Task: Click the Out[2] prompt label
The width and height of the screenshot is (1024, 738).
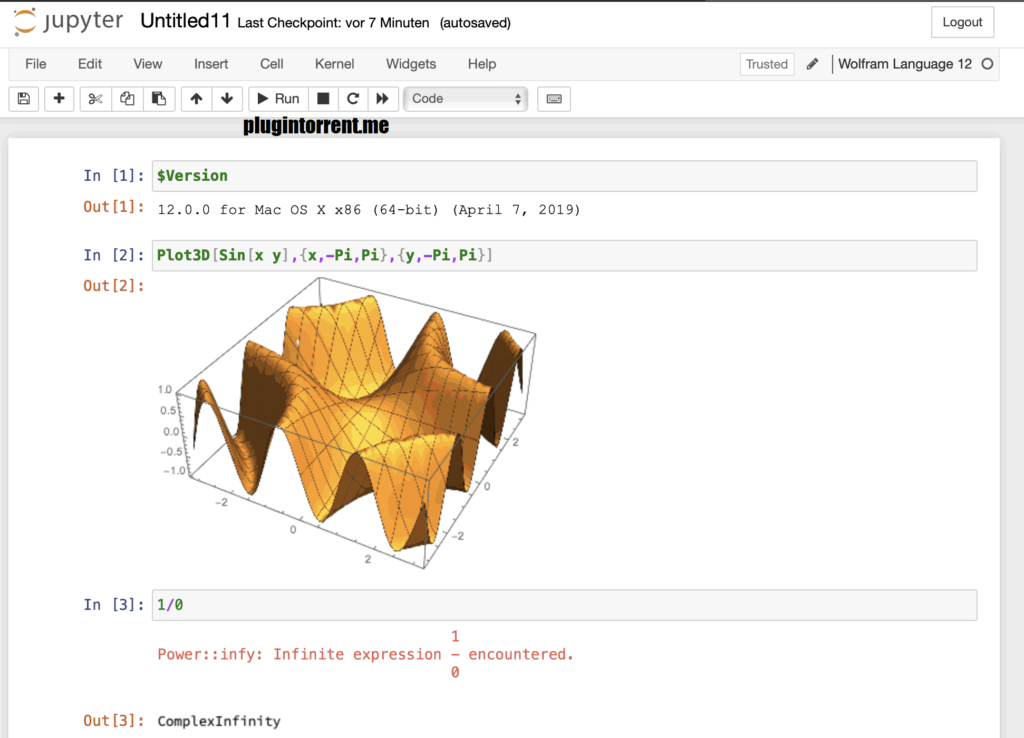Action: (x=113, y=286)
